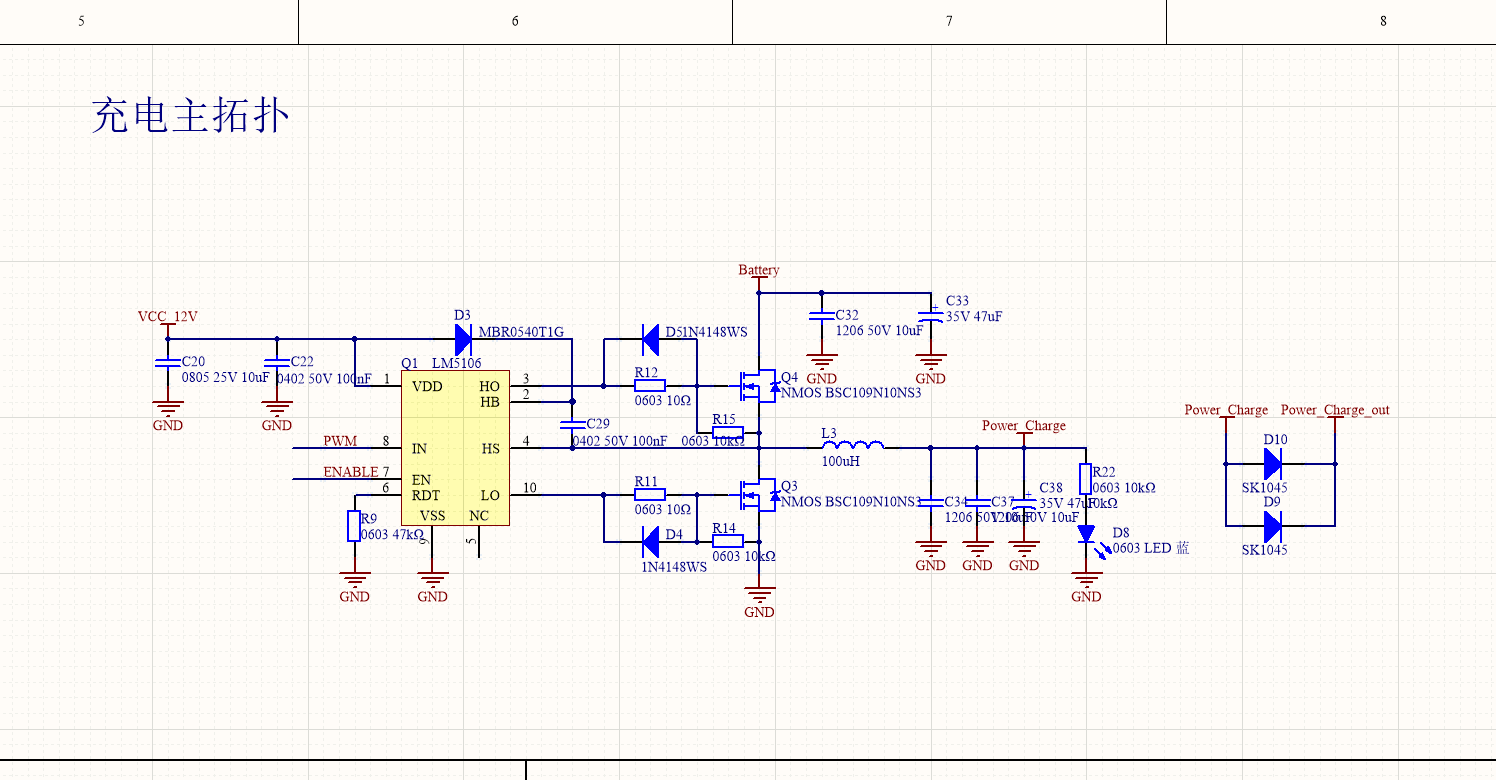Image resolution: width=1496 pixels, height=780 pixels.
Task: Click the L3 inductor coil symbol
Action: tap(853, 445)
